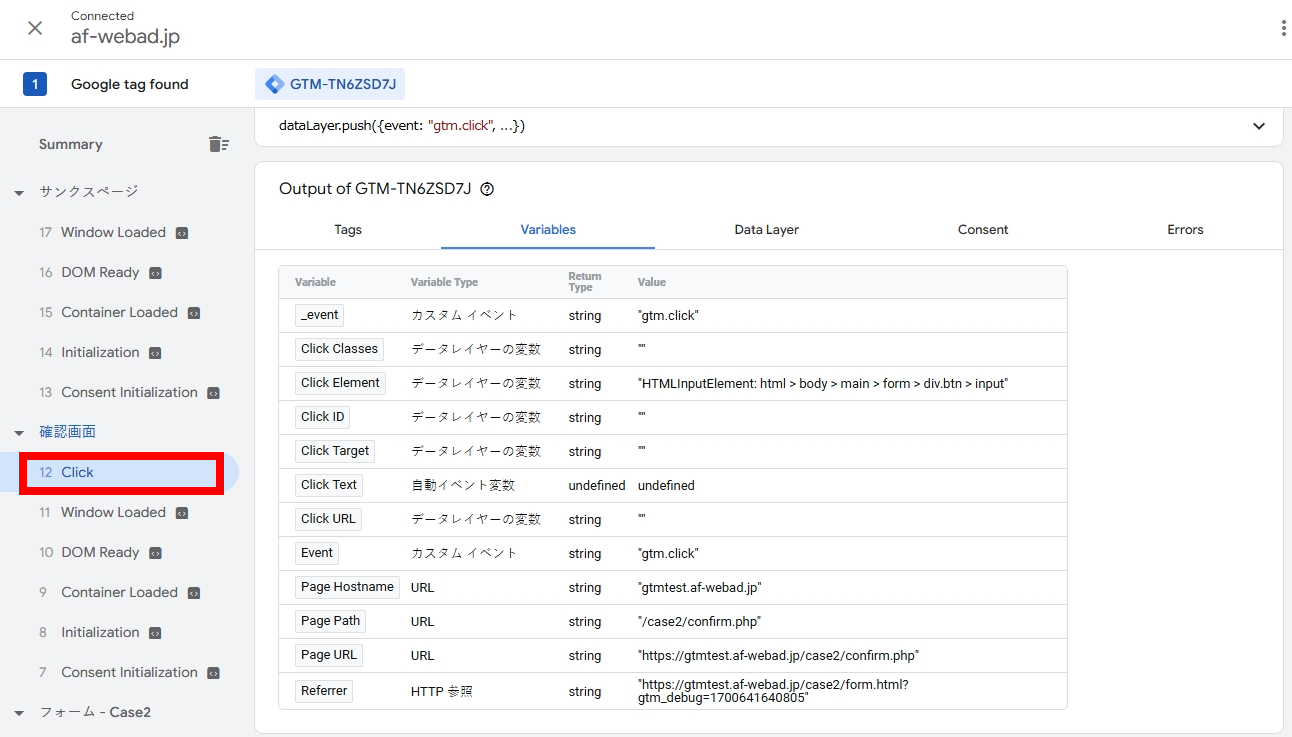Image resolution: width=1292 pixels, height=737 pixels.
Task: Open the three-dot more options menu
Action: pos(1283,28)
